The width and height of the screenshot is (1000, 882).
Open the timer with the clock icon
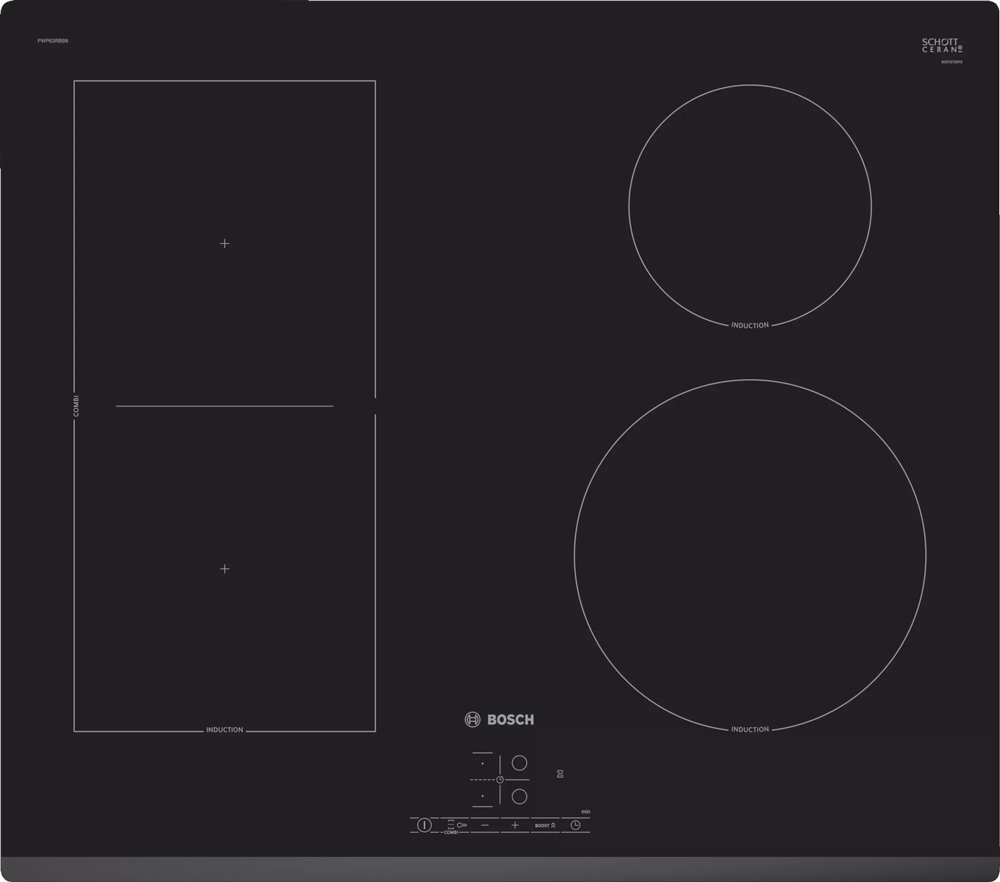[576, 824]
